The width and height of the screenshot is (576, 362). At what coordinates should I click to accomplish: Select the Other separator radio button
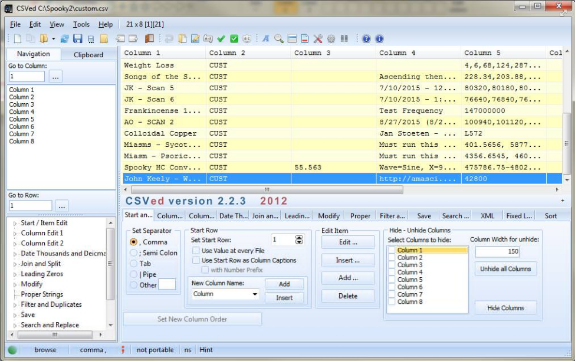(x=134, y=285)
